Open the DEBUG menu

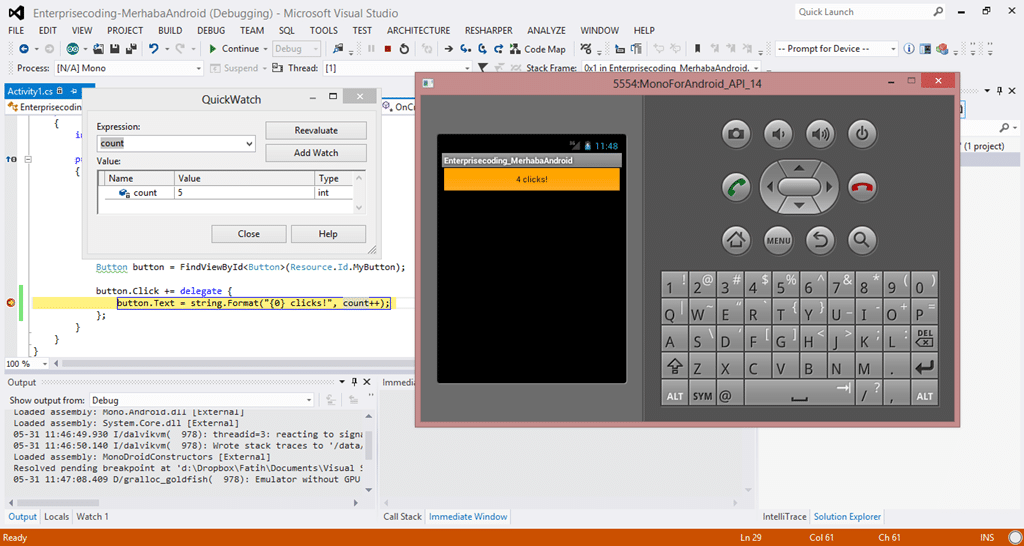coord(211,31)
